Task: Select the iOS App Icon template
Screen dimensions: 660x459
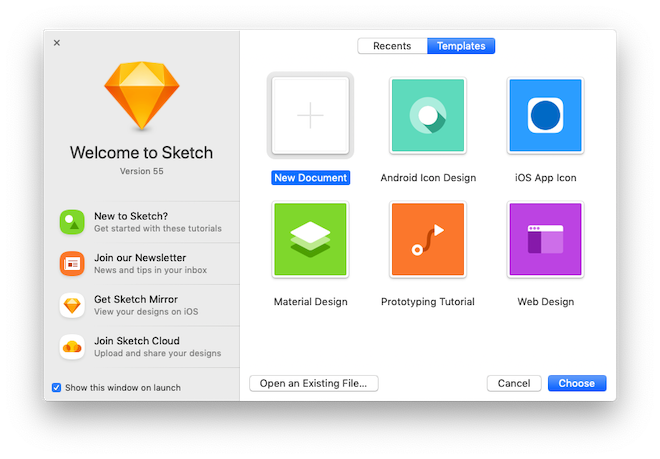Action: [545, 116]
